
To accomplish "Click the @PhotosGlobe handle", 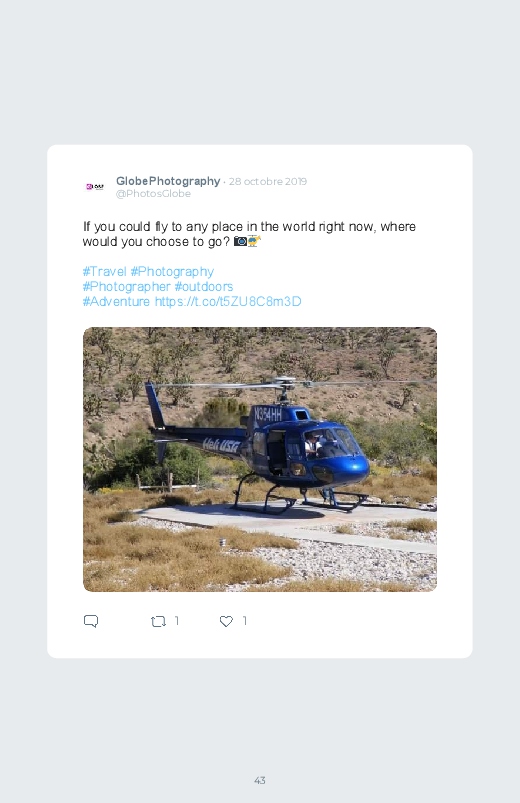I will [x=153, y=194].
